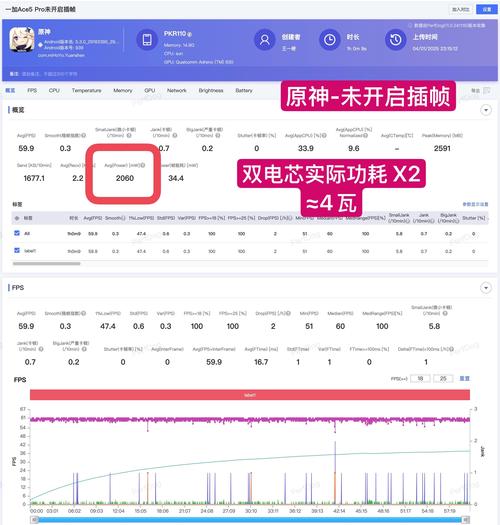Click the Peak(Memory) value 2591

442,148
